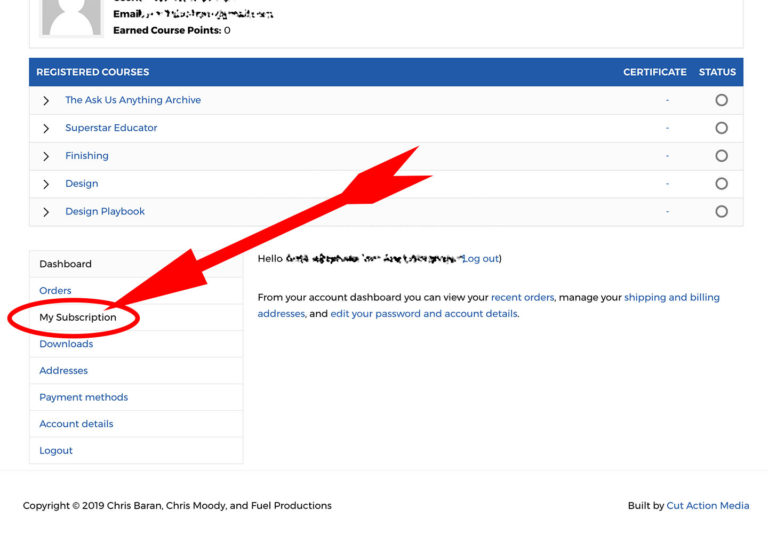Click certificate dash in the Design row
Screen dimensions: 768x541
click(x=667, y=184)
